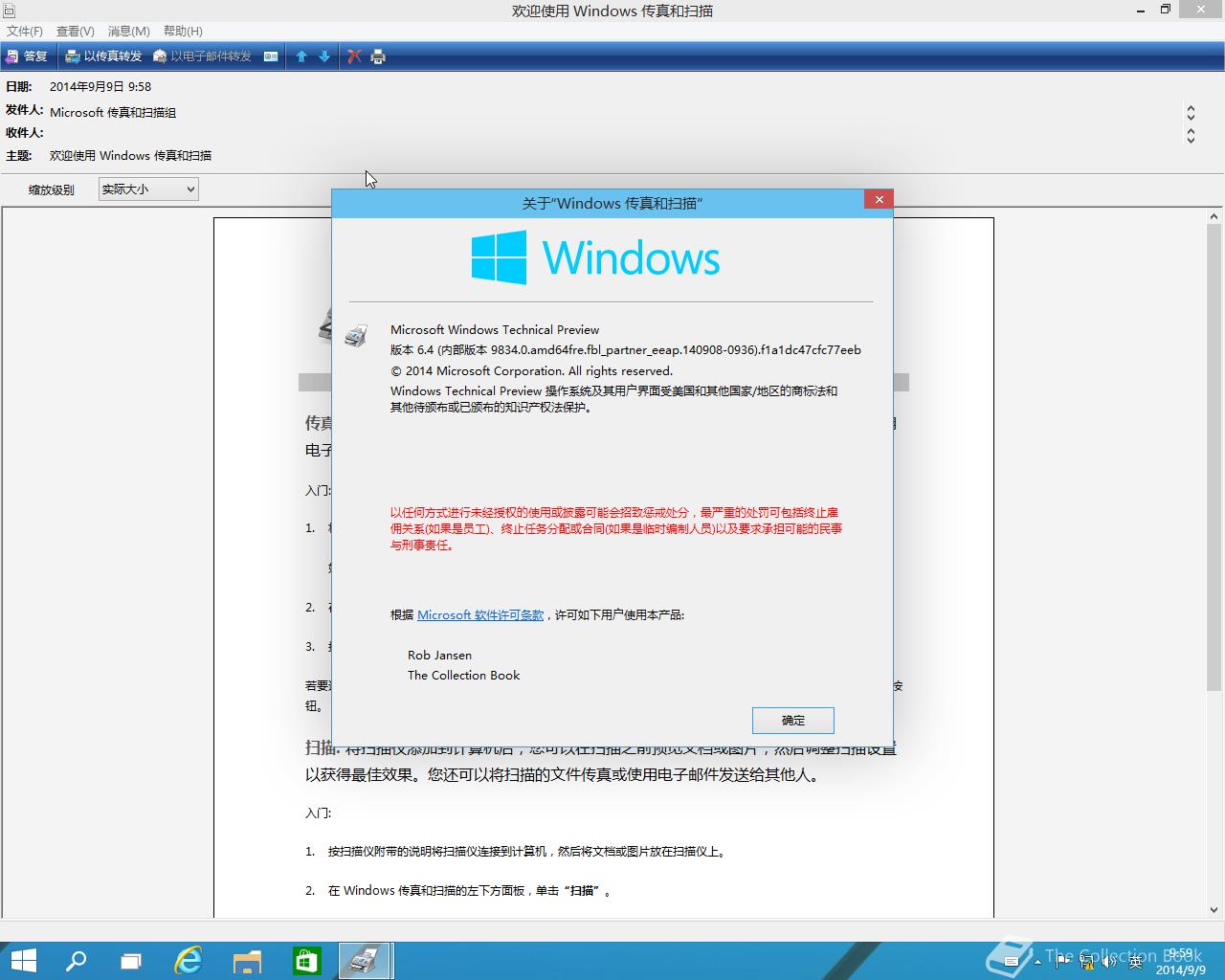Click the date value 2014年9月9日 9:58

pyautogui.click(x=100, y=86)
